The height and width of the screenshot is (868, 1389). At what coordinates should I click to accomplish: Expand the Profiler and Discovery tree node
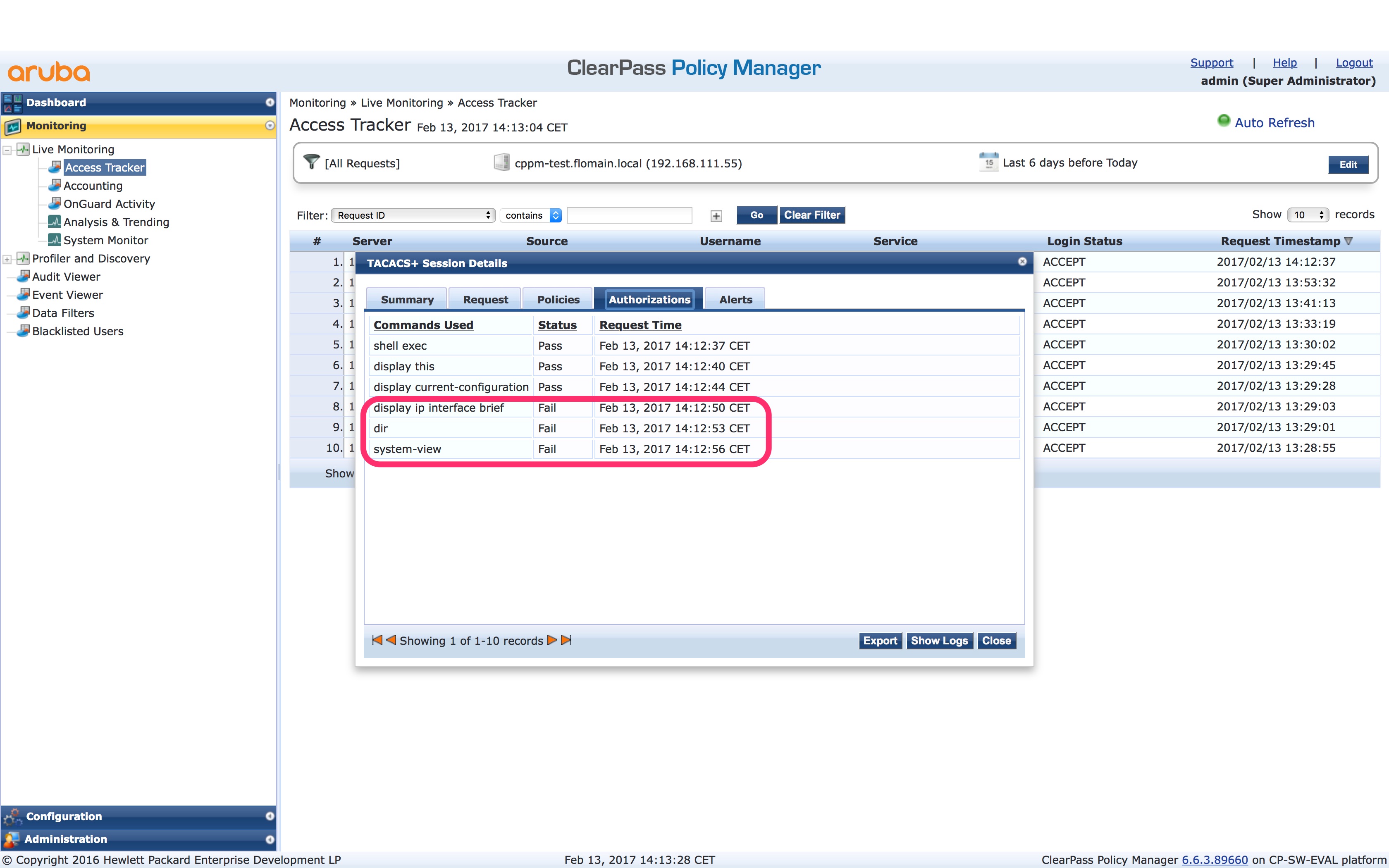click(x=7, y=259)
